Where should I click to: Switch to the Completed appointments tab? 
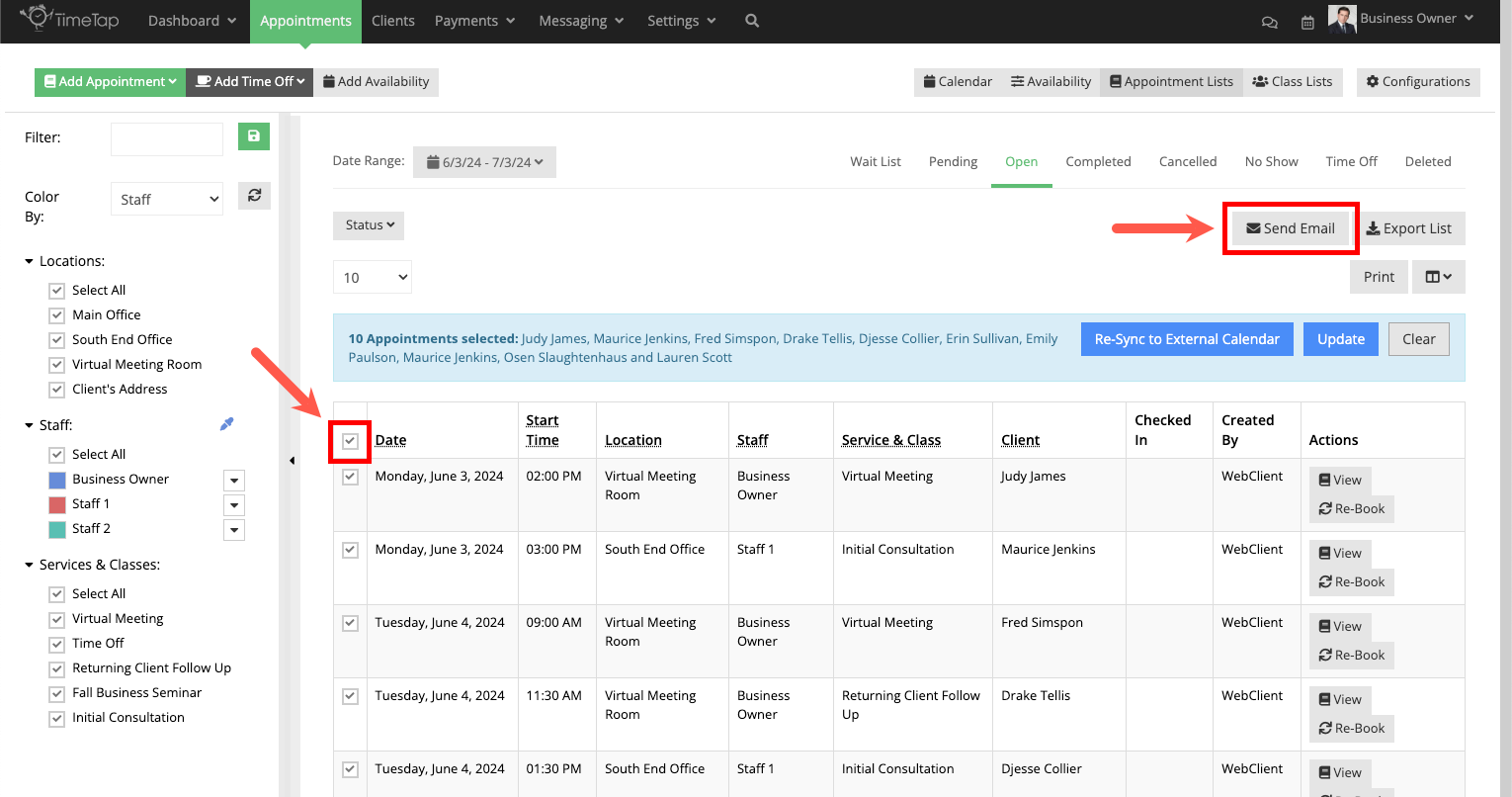click(x=1098, y=161)
